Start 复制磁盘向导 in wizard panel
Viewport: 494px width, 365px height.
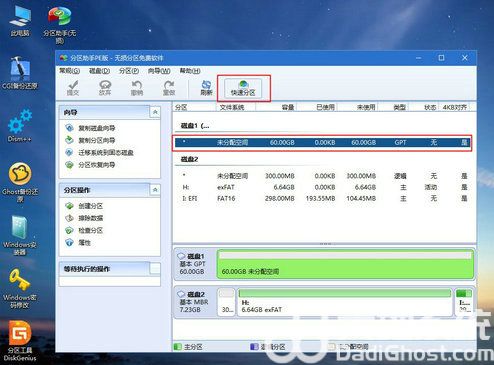[x=97, y=128]
